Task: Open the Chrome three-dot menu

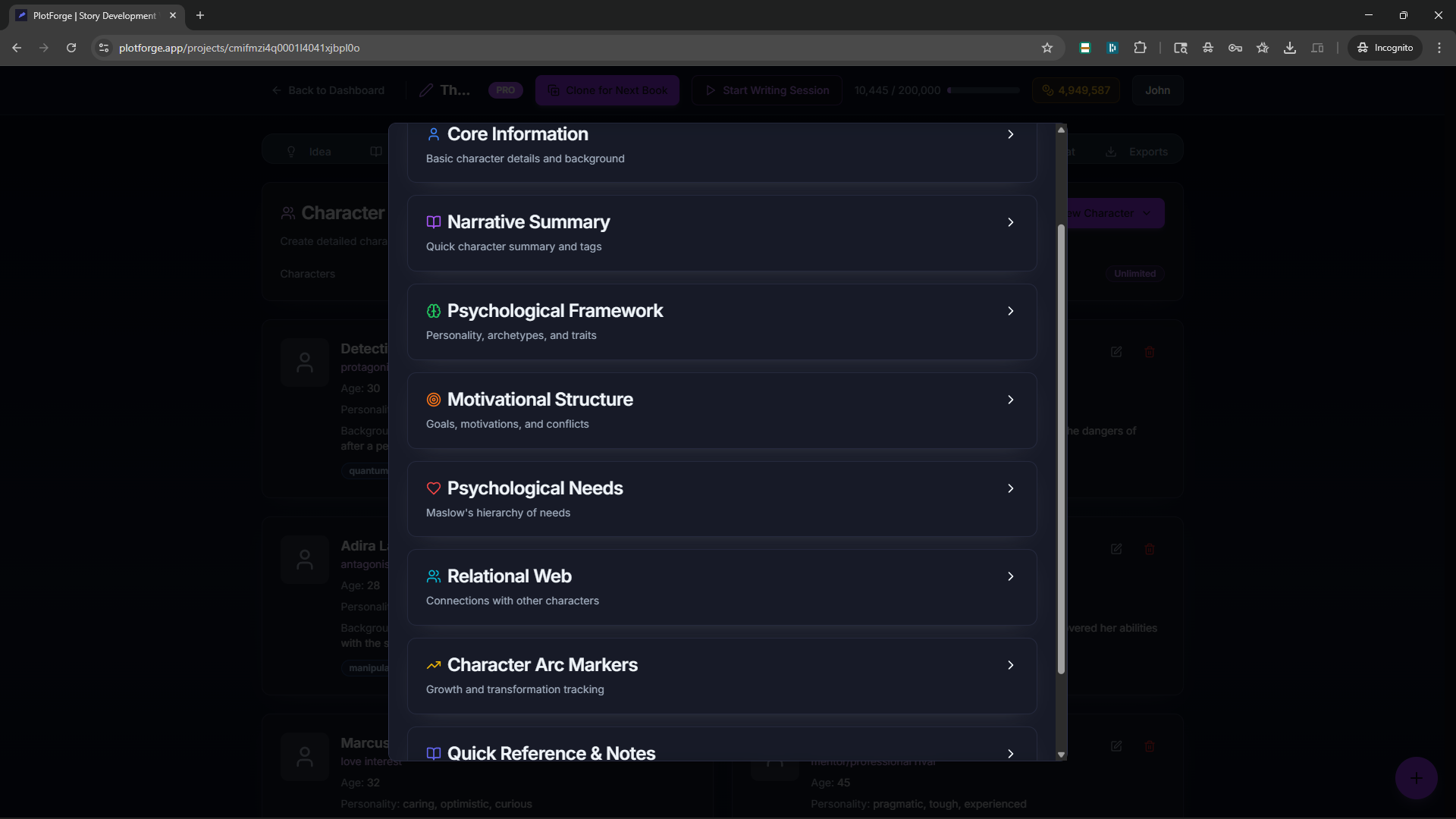Action: (x=1439, y=48)
